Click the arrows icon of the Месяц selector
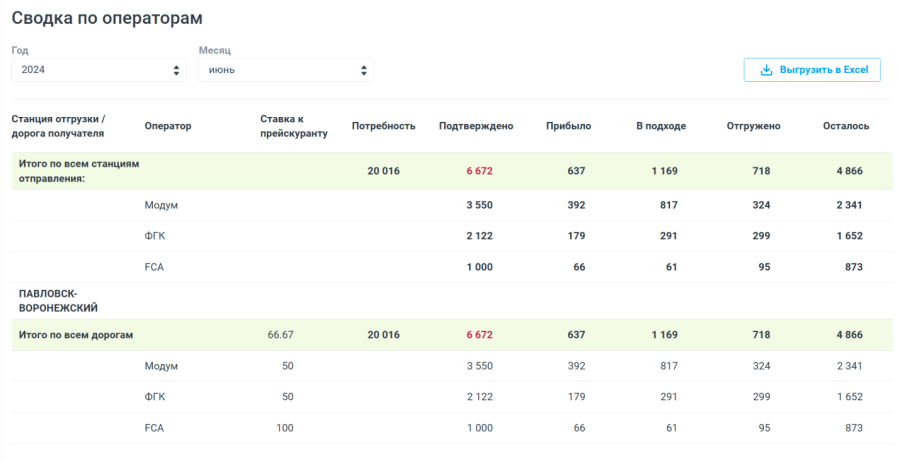The width and height of the screenshot is (900, 461). tap(365, 70)
